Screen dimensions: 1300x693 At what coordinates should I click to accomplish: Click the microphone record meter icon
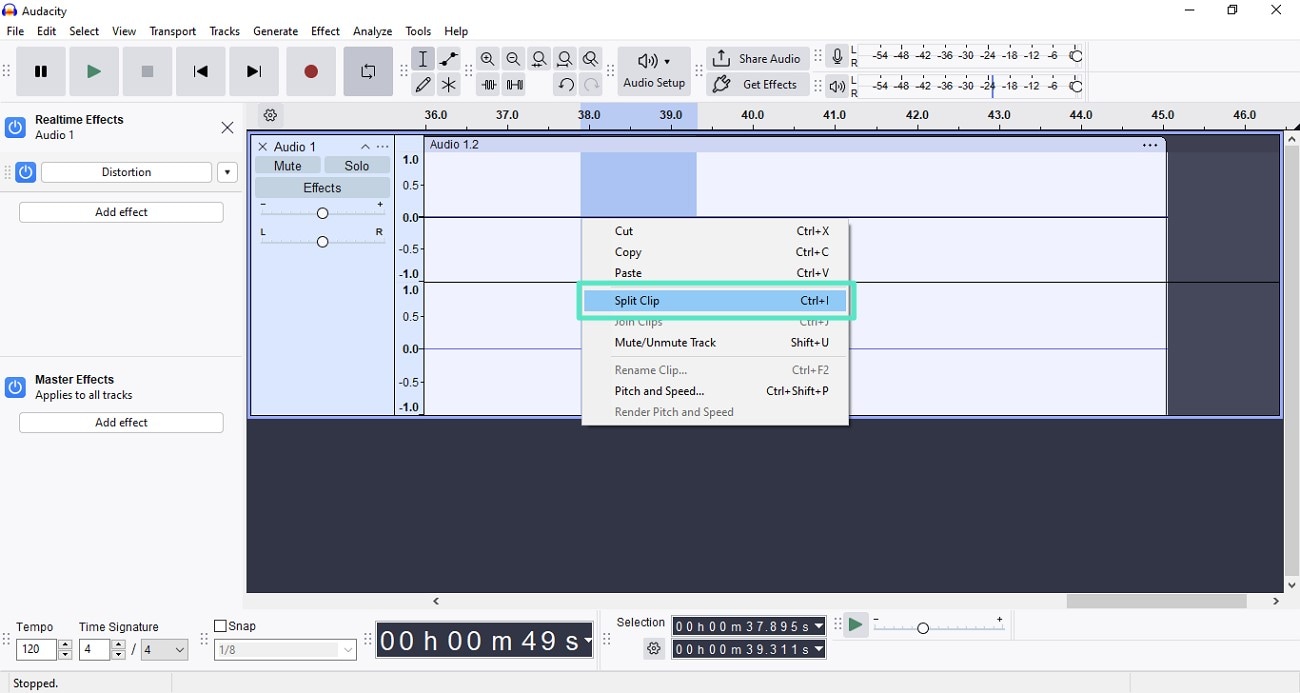tap(838, 57)
